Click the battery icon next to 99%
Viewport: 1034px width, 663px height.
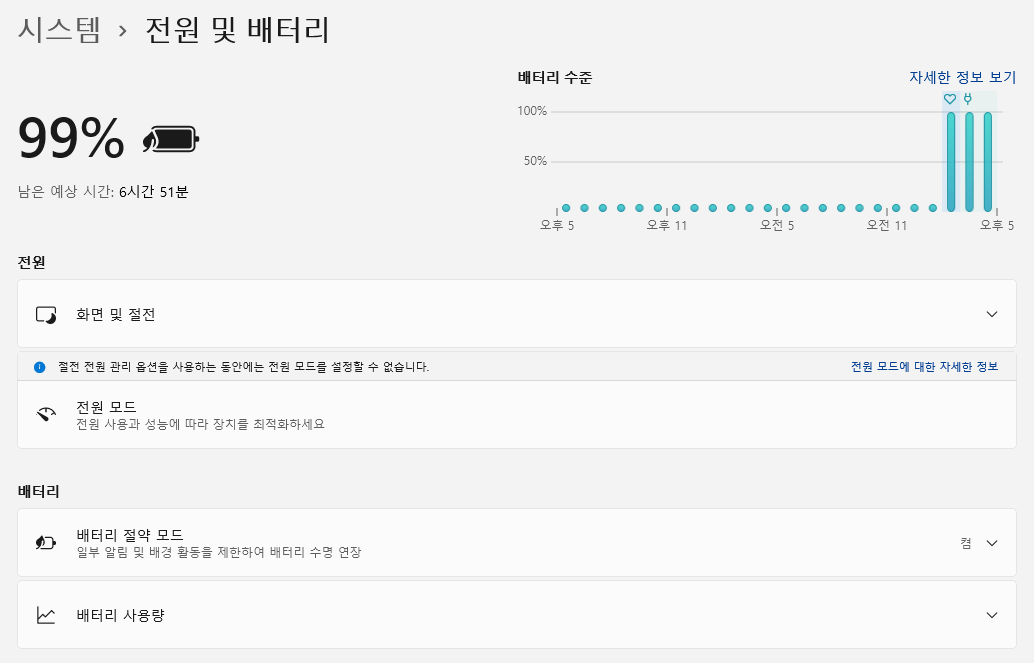[x=167, y=140]
